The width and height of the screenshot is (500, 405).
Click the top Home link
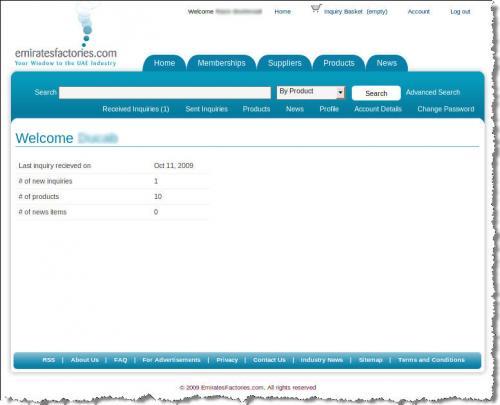click(282, 12)
